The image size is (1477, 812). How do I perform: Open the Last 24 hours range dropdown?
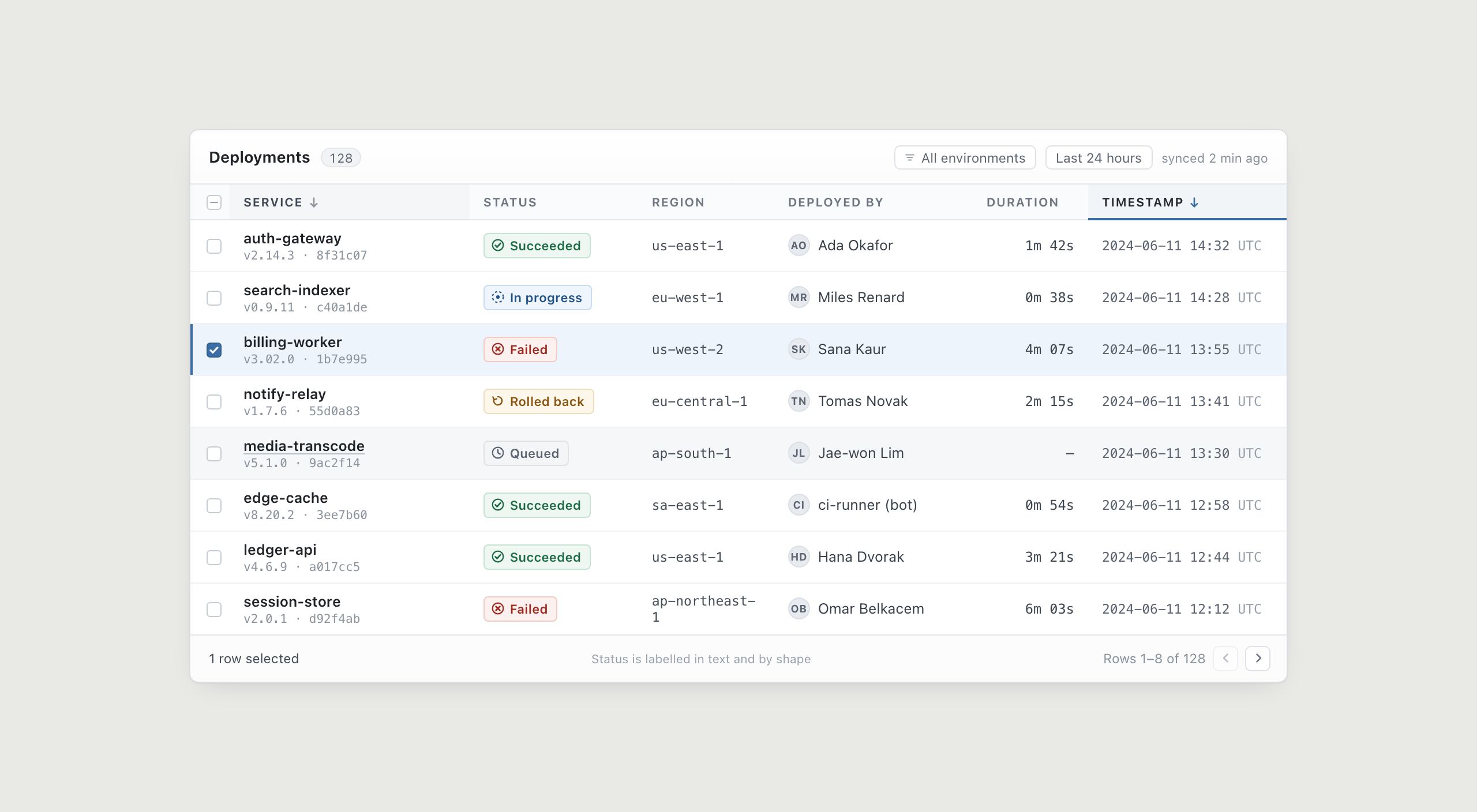pos(1099,158)
